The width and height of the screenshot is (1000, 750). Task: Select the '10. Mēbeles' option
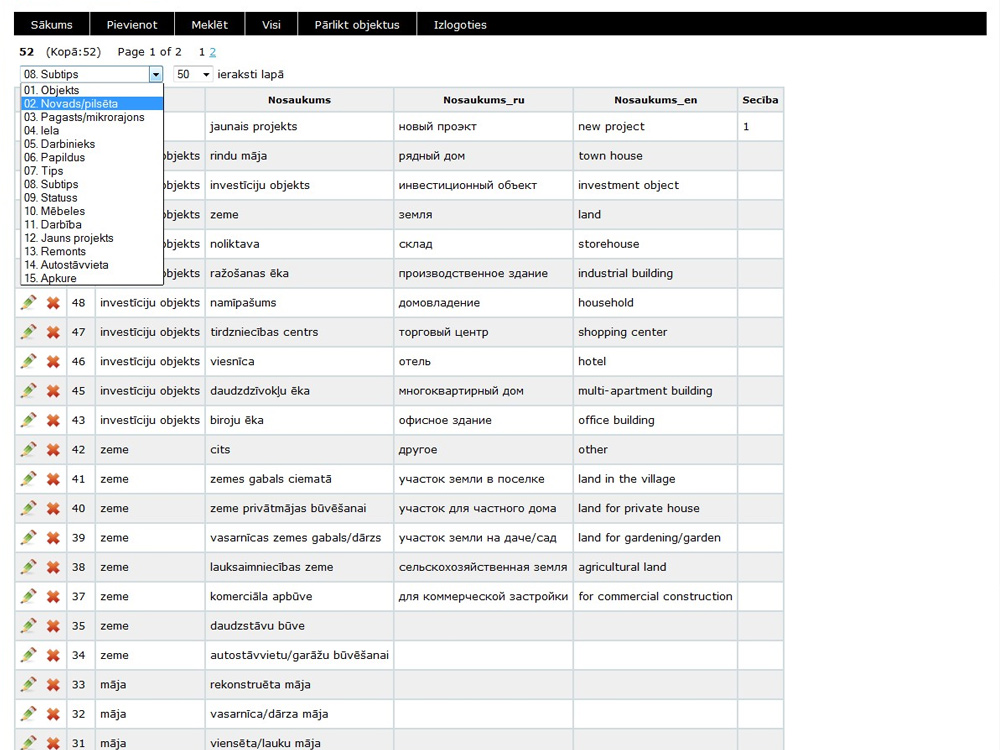click(92, 211)
